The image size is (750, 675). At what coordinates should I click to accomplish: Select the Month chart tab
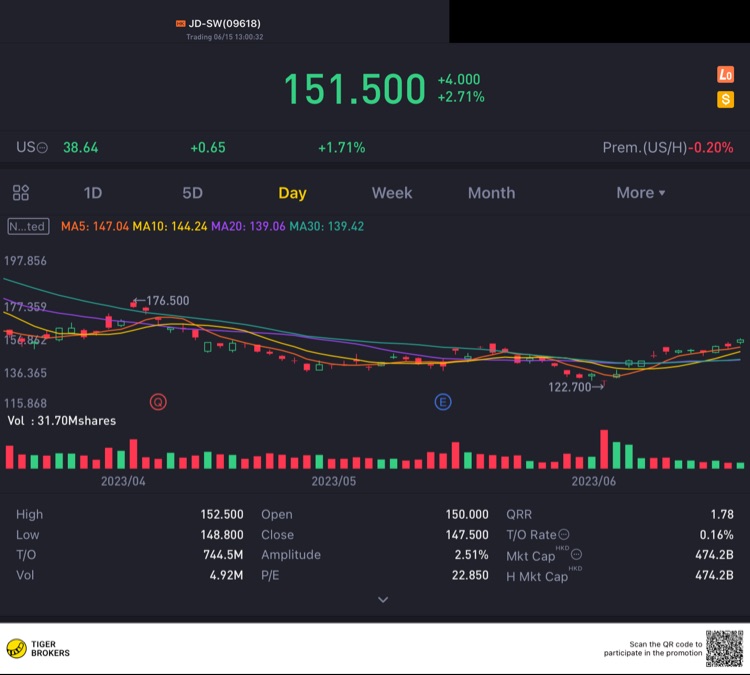click(491, 193)
